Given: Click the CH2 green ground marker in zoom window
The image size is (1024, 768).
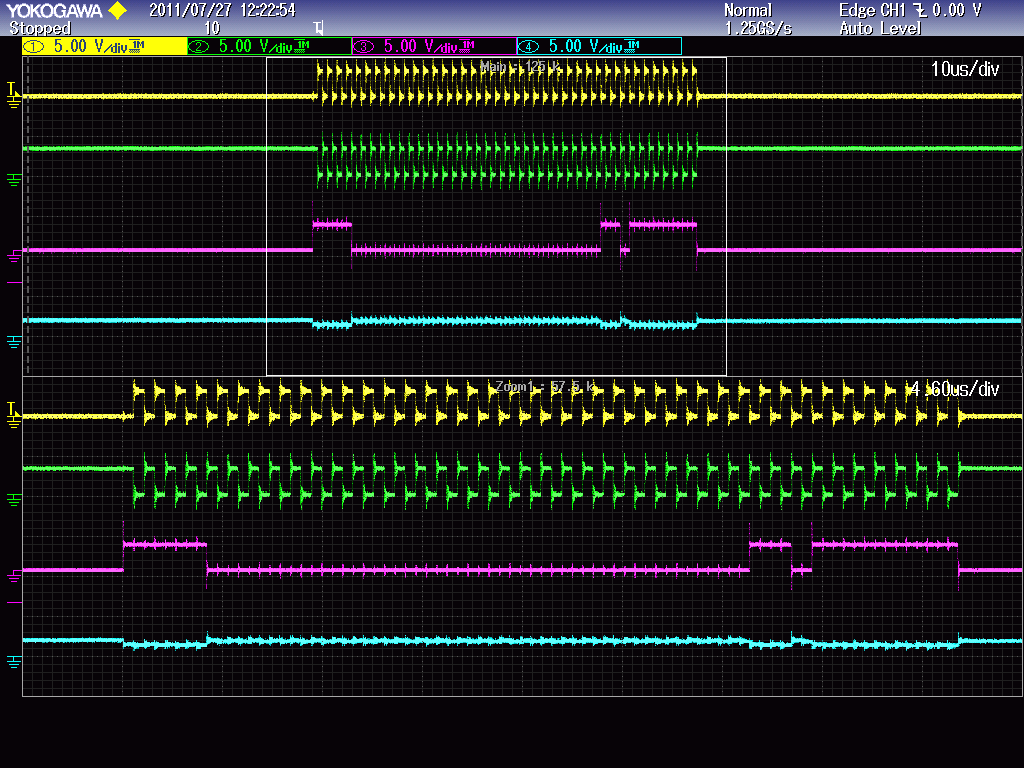Looking at the screenshot, I should (13, 500).
